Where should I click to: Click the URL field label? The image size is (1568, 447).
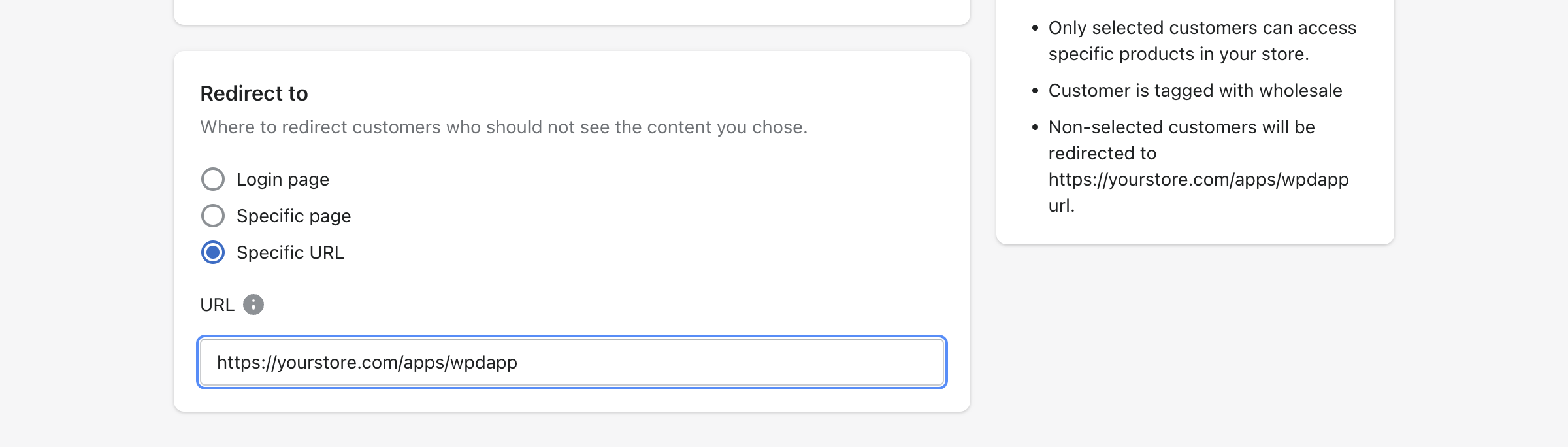click(x=217, y=305)
